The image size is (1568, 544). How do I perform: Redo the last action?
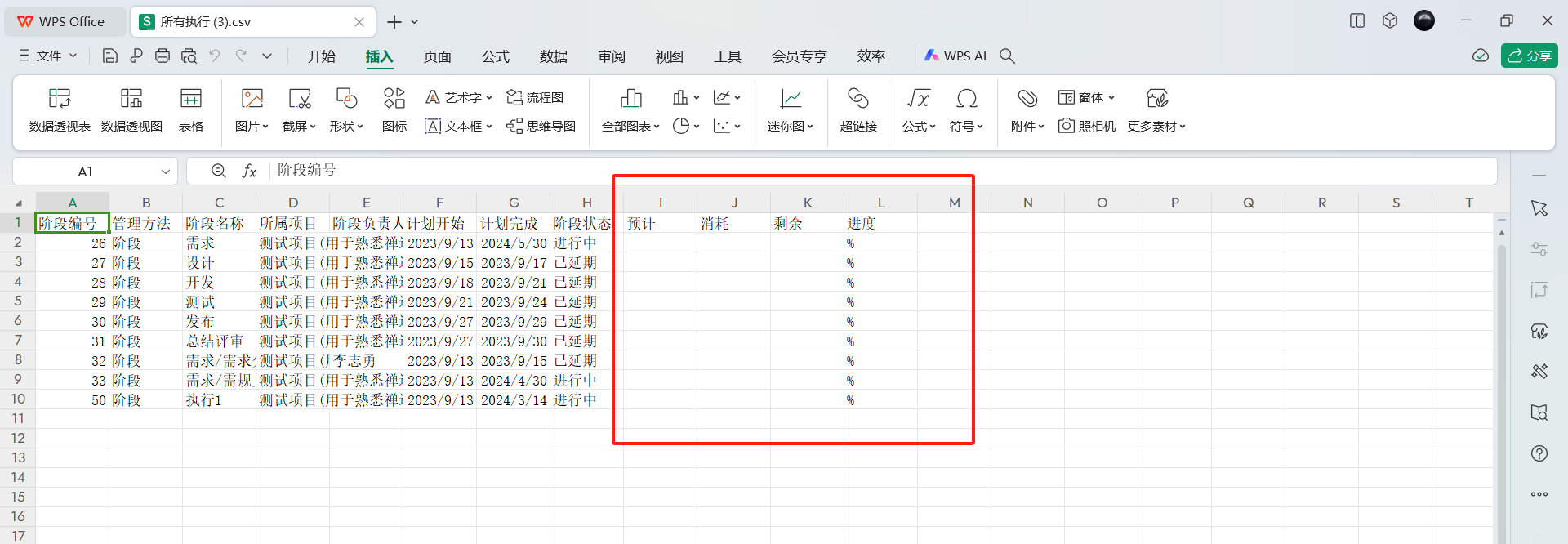(241, 56)
